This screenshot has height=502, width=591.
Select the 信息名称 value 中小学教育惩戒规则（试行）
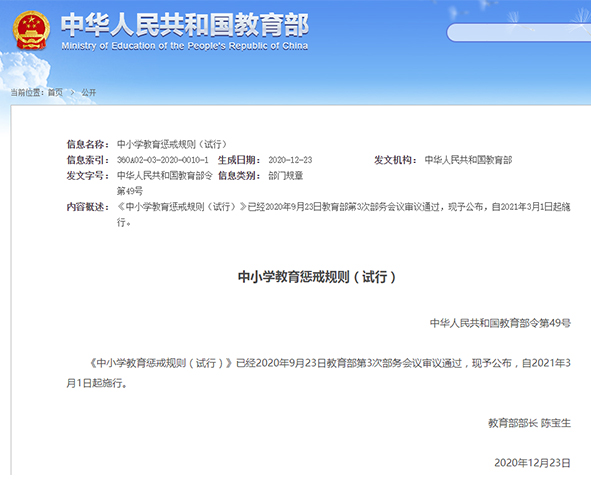coord(172,144)
